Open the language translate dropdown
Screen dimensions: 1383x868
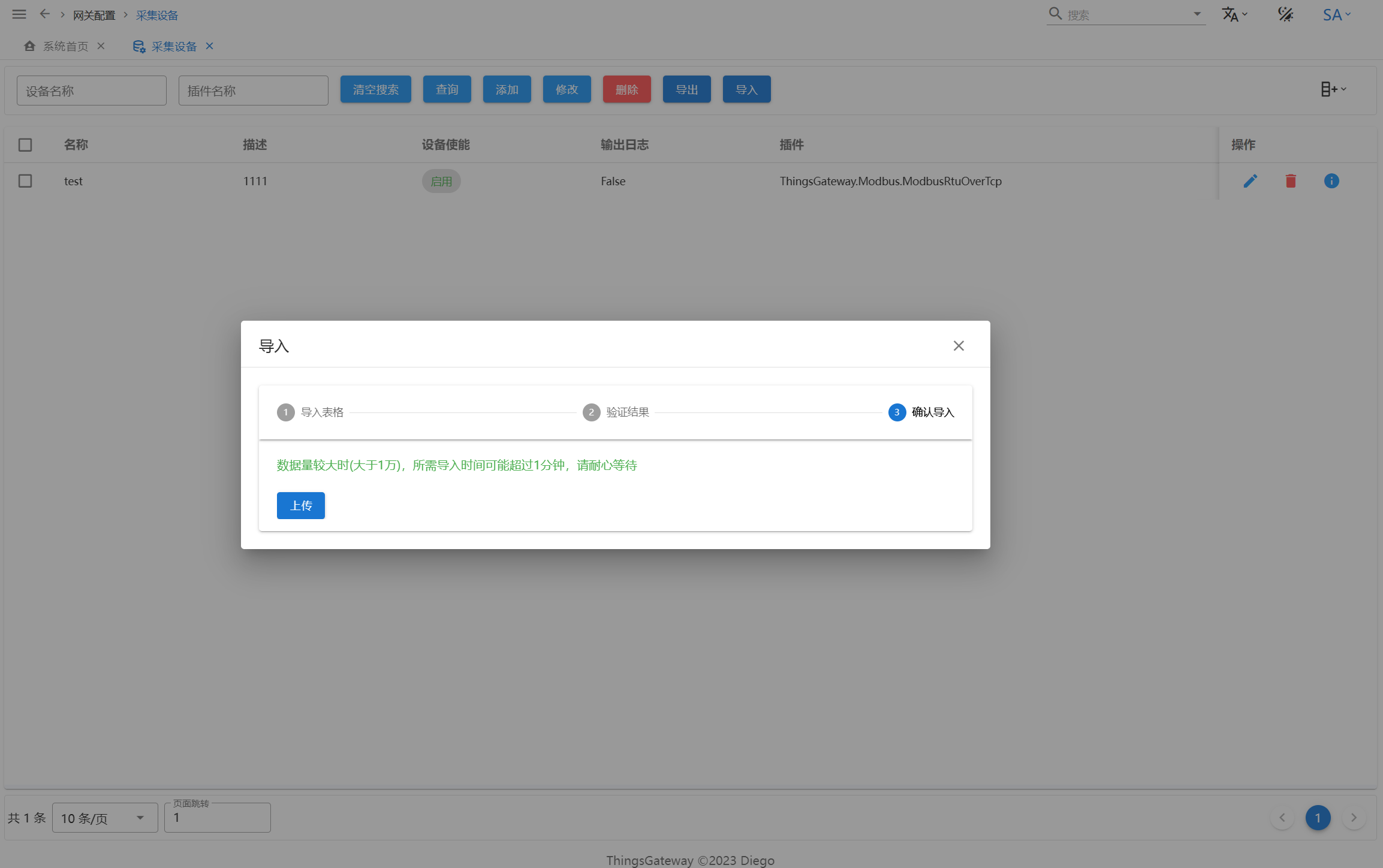(1234, 14)
